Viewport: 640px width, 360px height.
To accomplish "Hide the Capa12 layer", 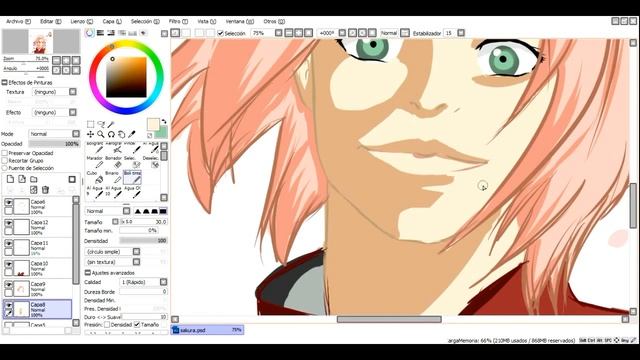I will point(8,223).
